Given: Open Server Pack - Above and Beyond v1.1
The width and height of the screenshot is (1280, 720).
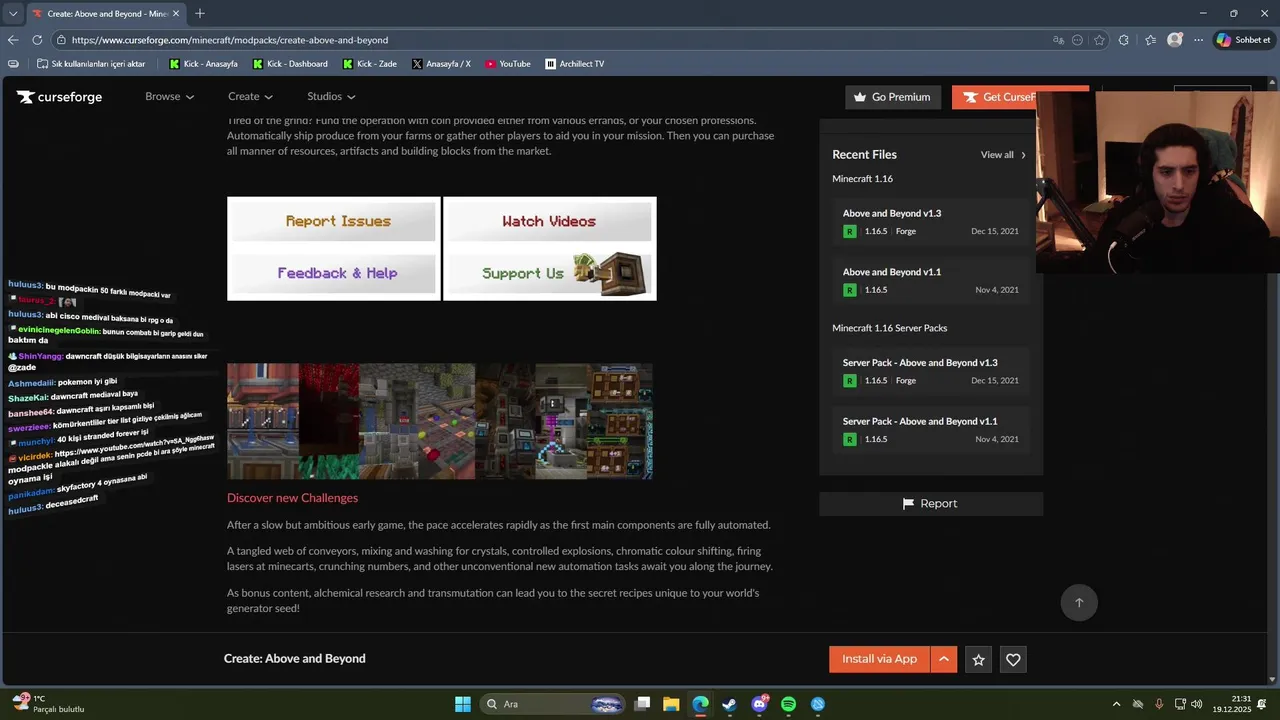Looking at the screenshot, I should [920, 421].
